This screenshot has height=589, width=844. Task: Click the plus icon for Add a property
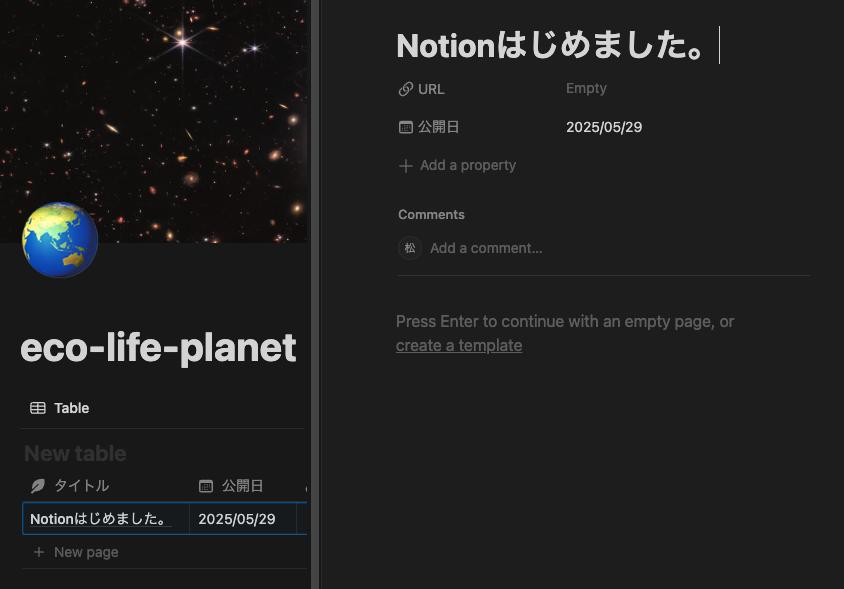point(405,166)
